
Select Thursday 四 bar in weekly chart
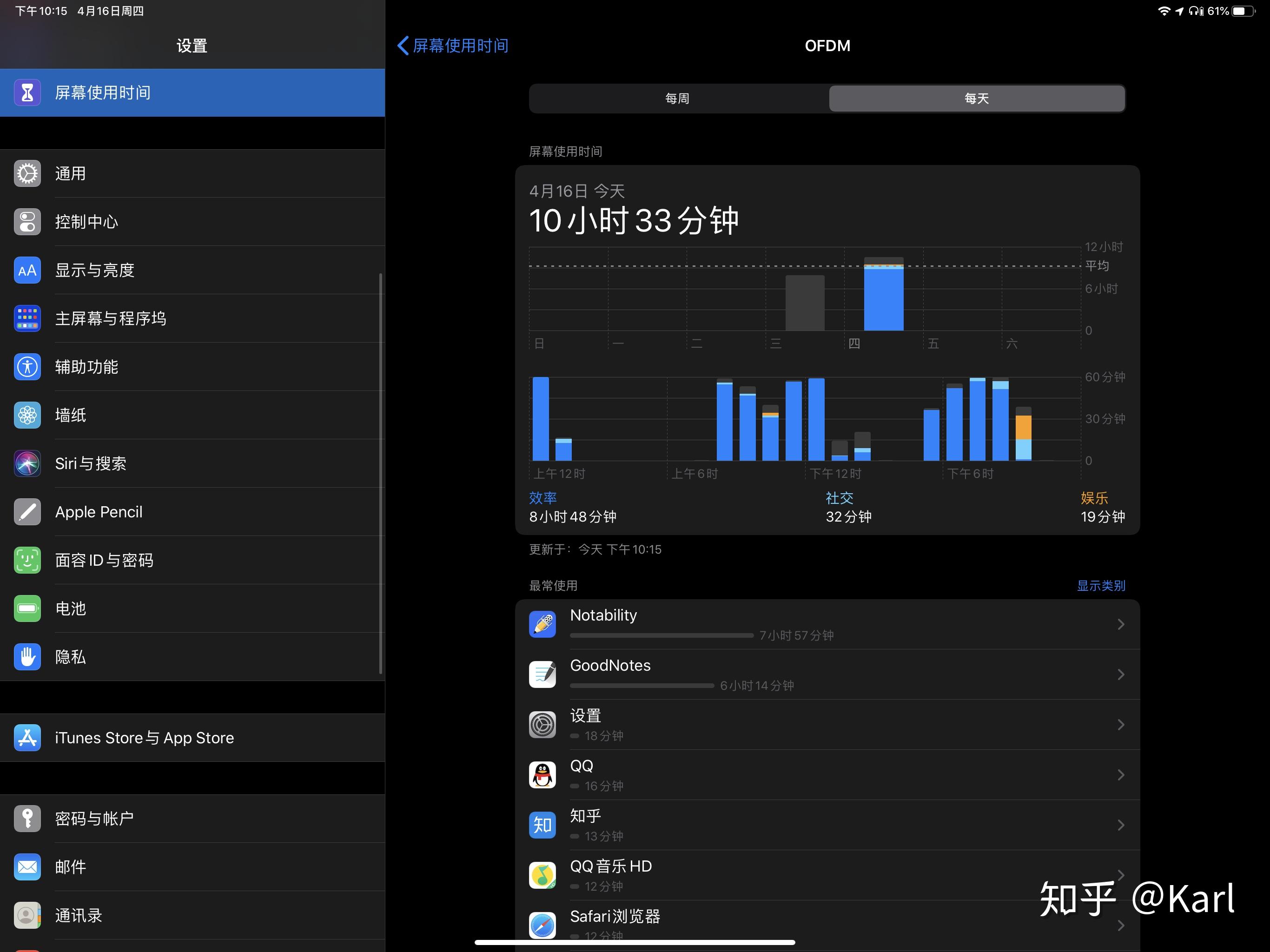coord(884,294)
